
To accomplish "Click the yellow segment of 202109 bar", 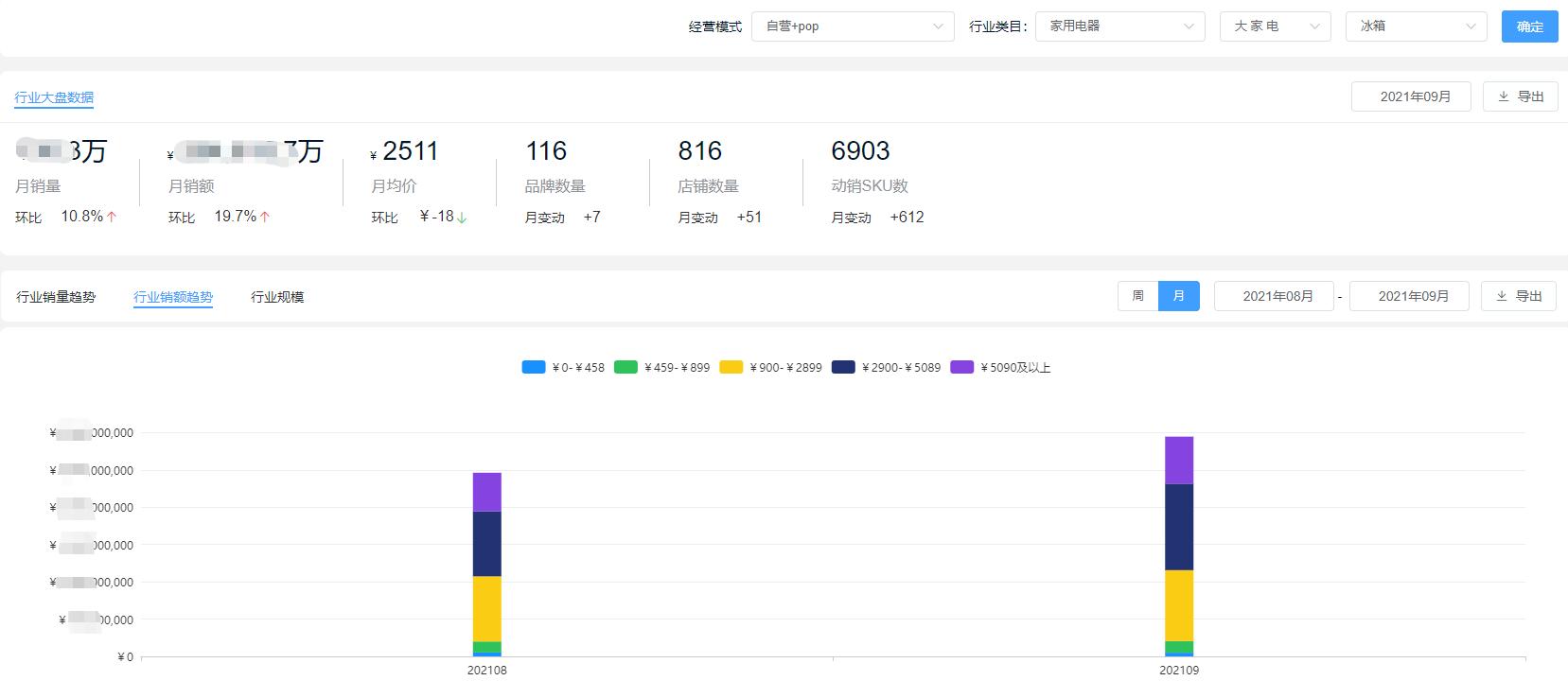I will 1179,606.
